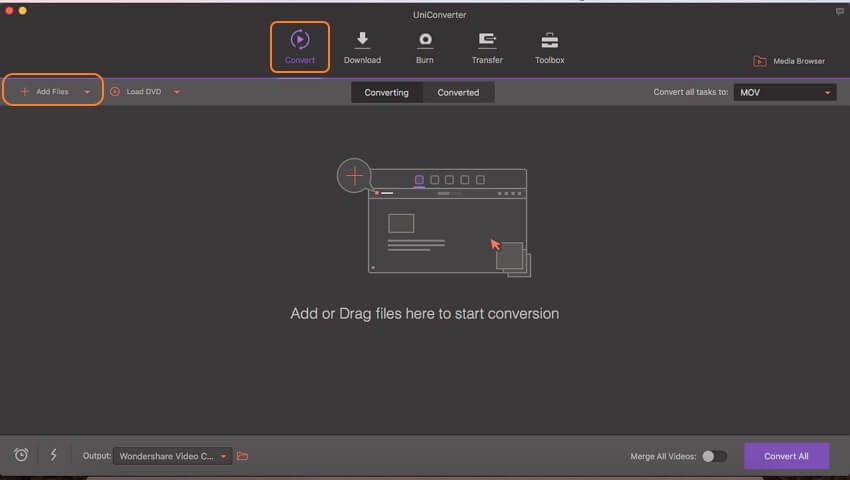Open the Burn section

pyautogui.click(x=424, y=47)
